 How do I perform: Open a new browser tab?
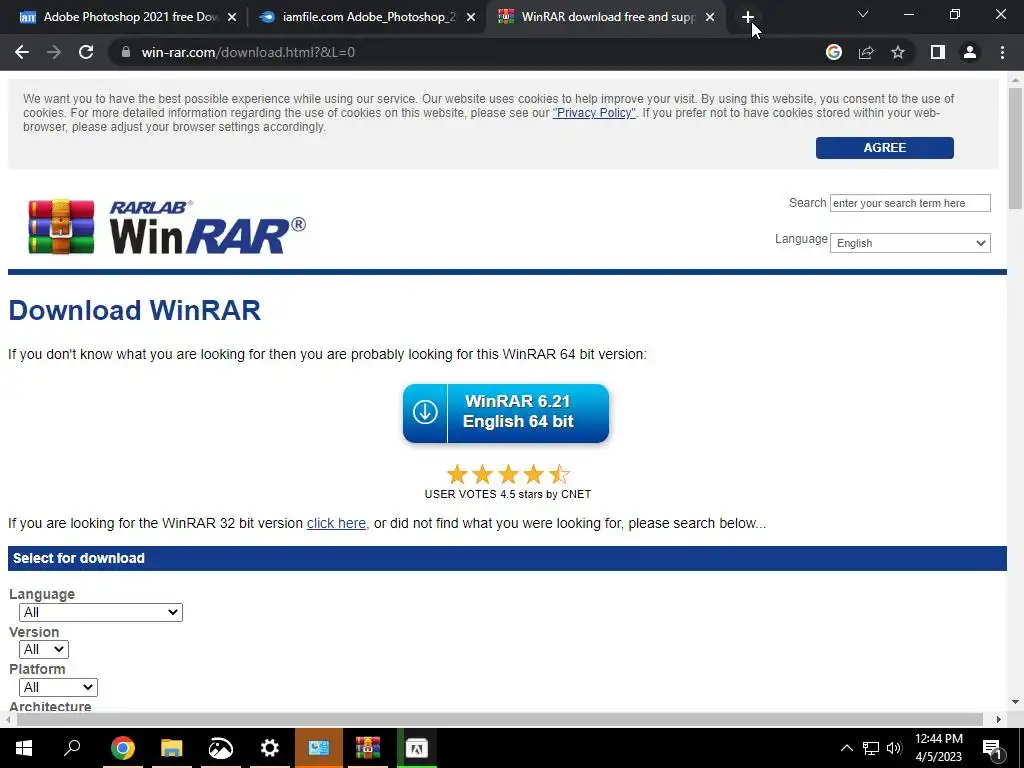pyautogui.click(x=748, y=17)
